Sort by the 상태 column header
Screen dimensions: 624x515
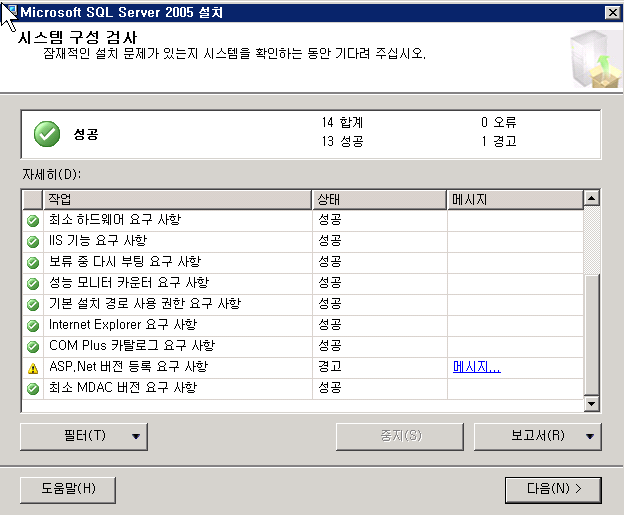coord(379,200)
